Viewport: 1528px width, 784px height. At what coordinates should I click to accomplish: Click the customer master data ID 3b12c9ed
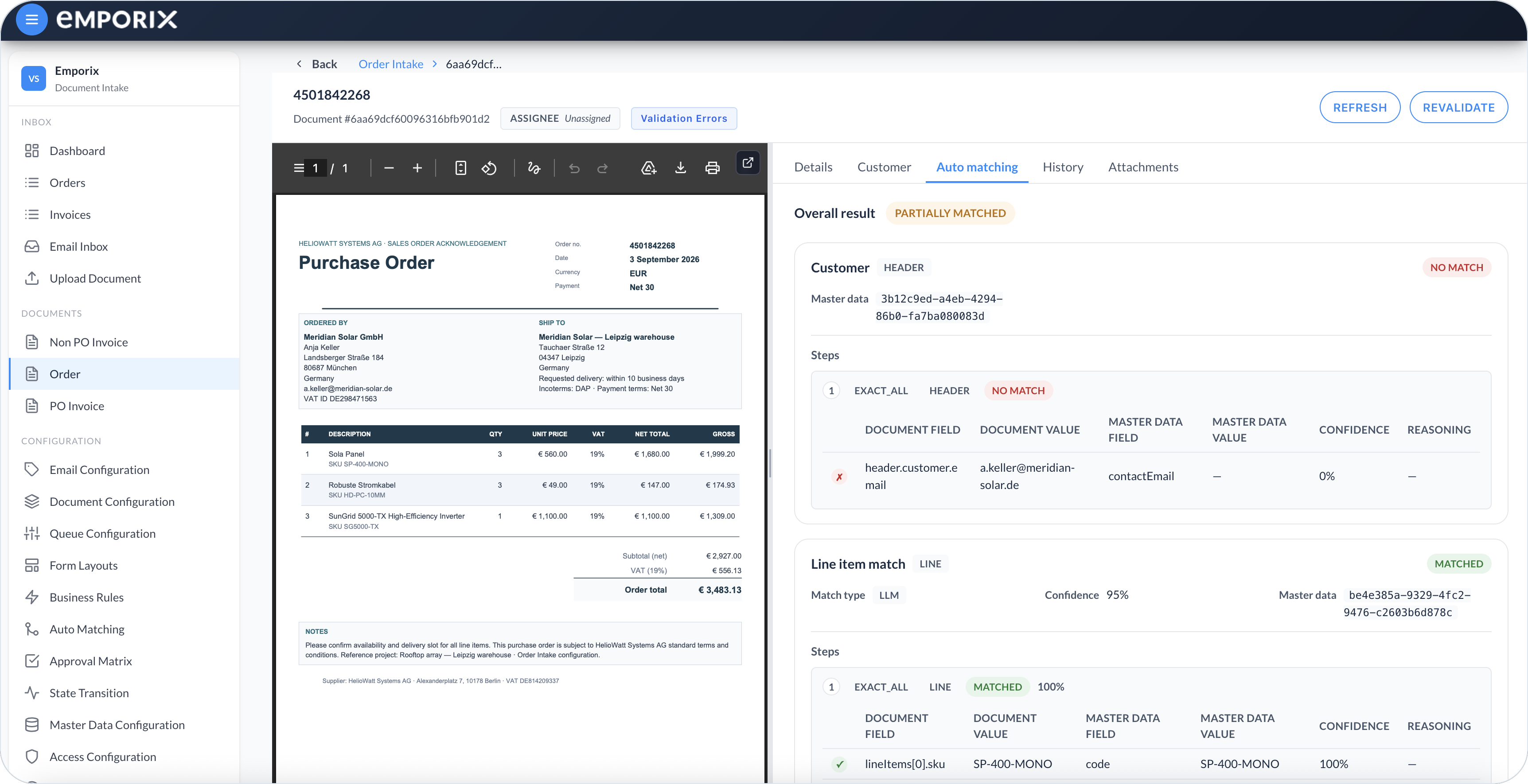[x=939, y=307]
